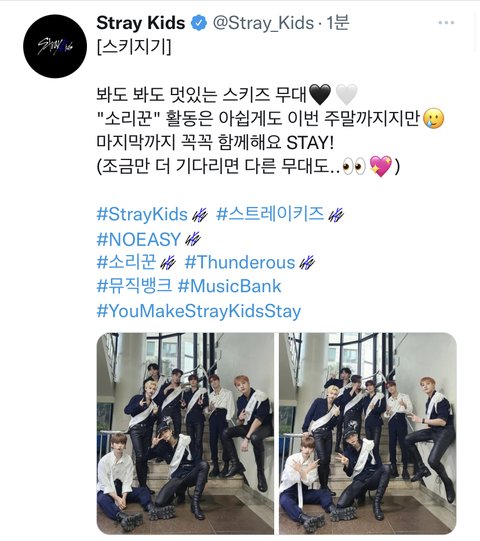Click the [스키지기] tweet text

click(x=134, y=47)
